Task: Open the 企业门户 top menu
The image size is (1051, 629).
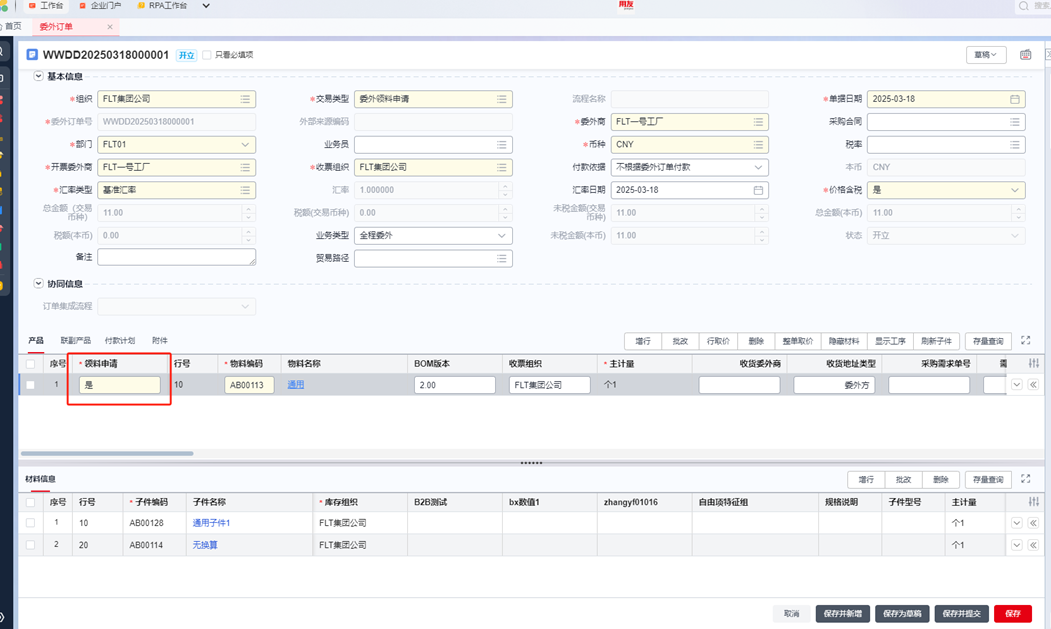Action: pyautogui.click(x=100, y=5)
